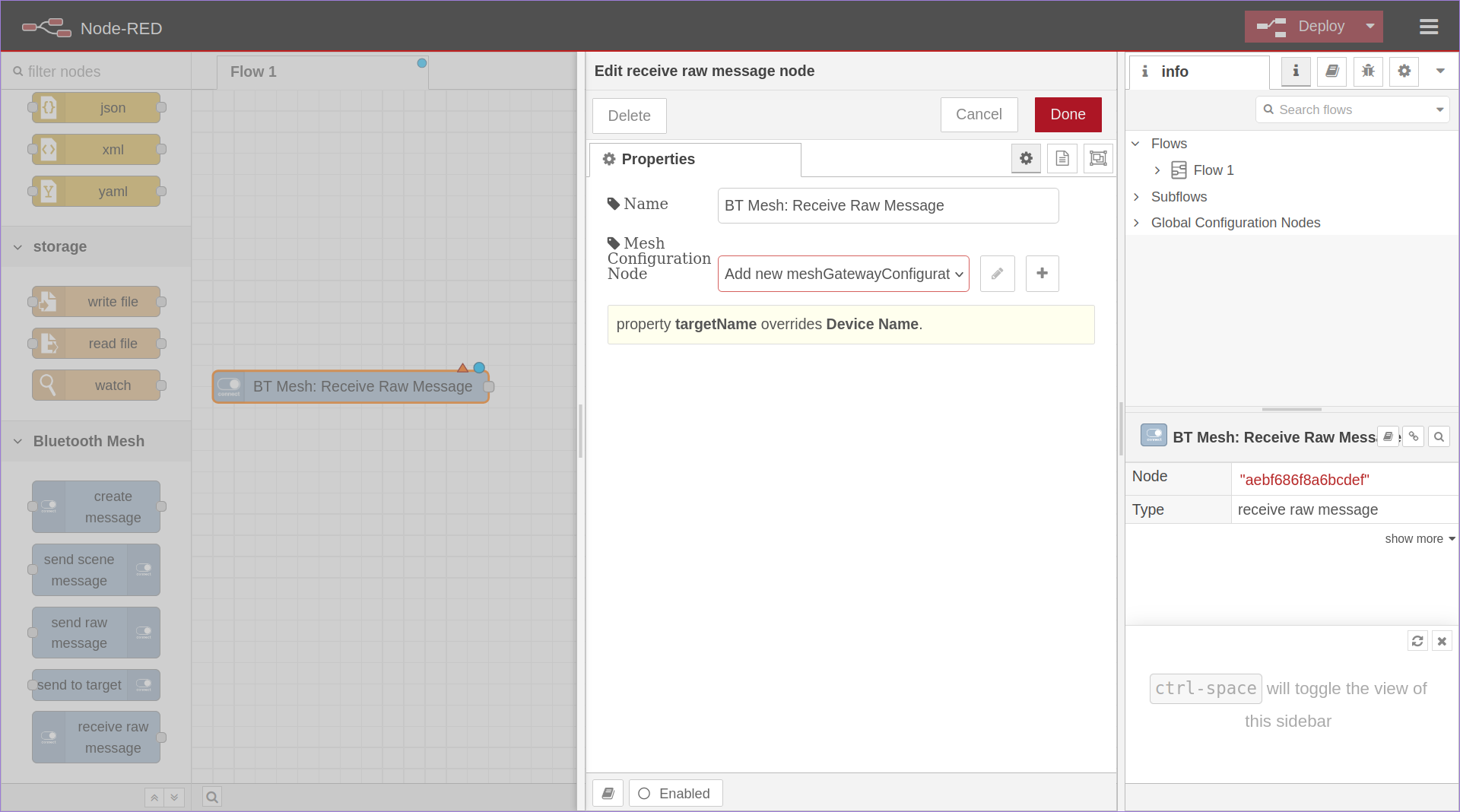Screen dimensions: 1460x812
Task: Refresh the tips panel
Action: click(x=1417, y=641)
